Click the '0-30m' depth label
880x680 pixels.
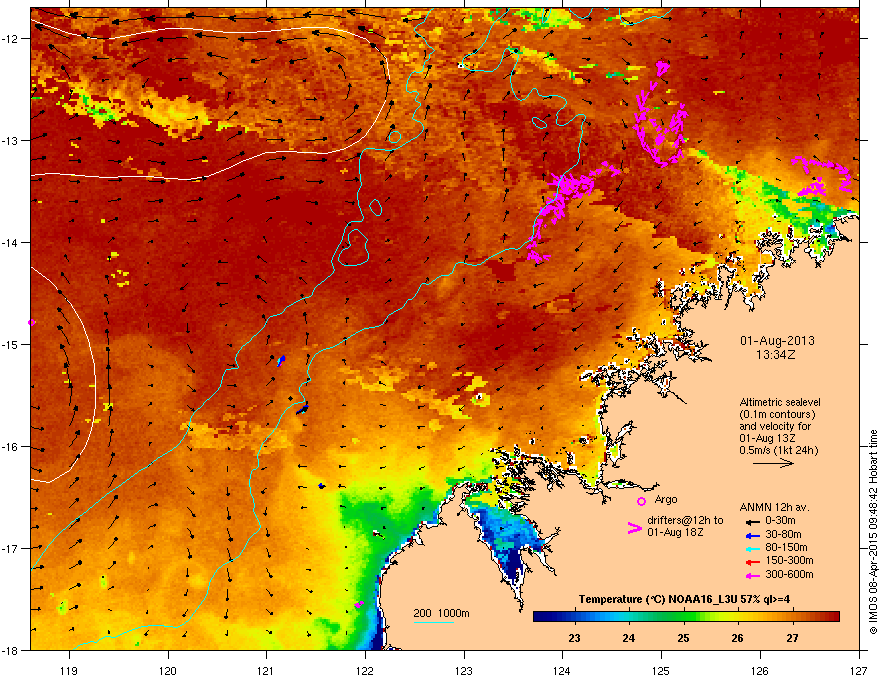780,521
